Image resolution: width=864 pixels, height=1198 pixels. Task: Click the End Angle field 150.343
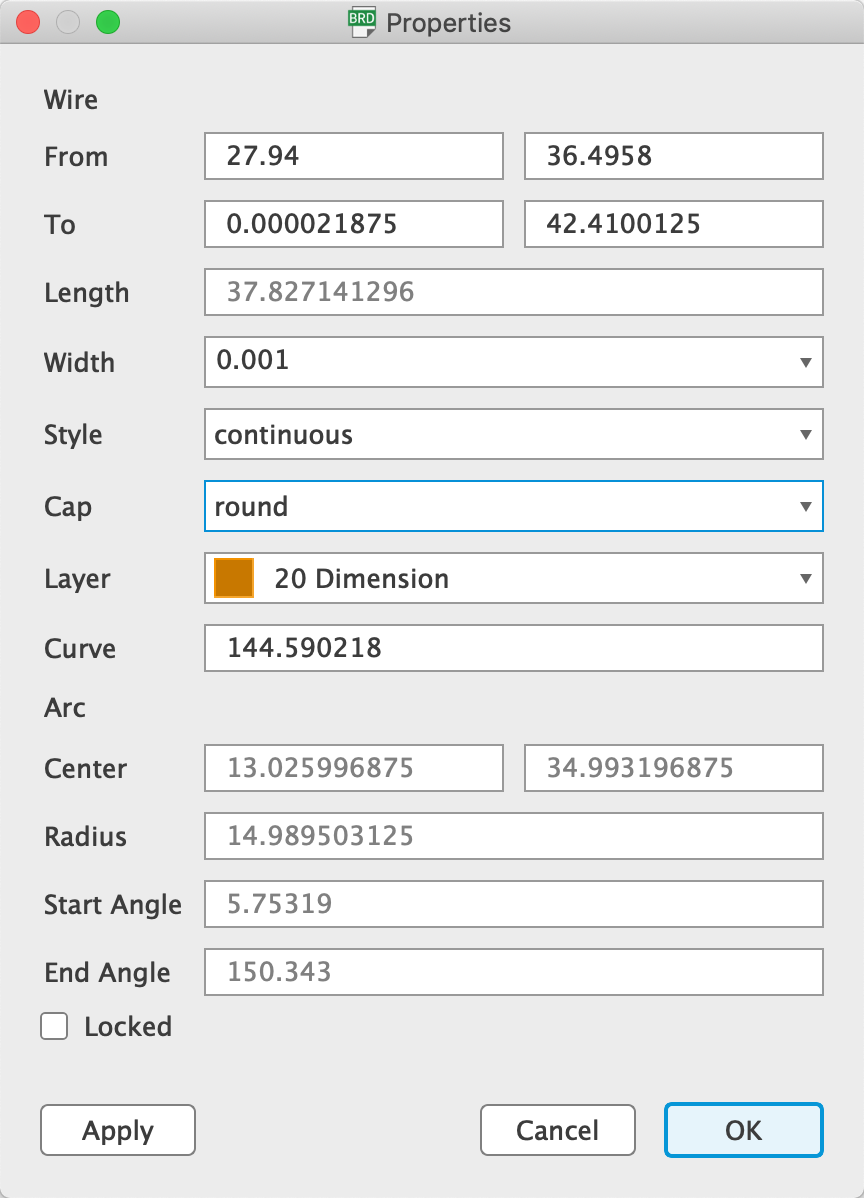[513, 973]
